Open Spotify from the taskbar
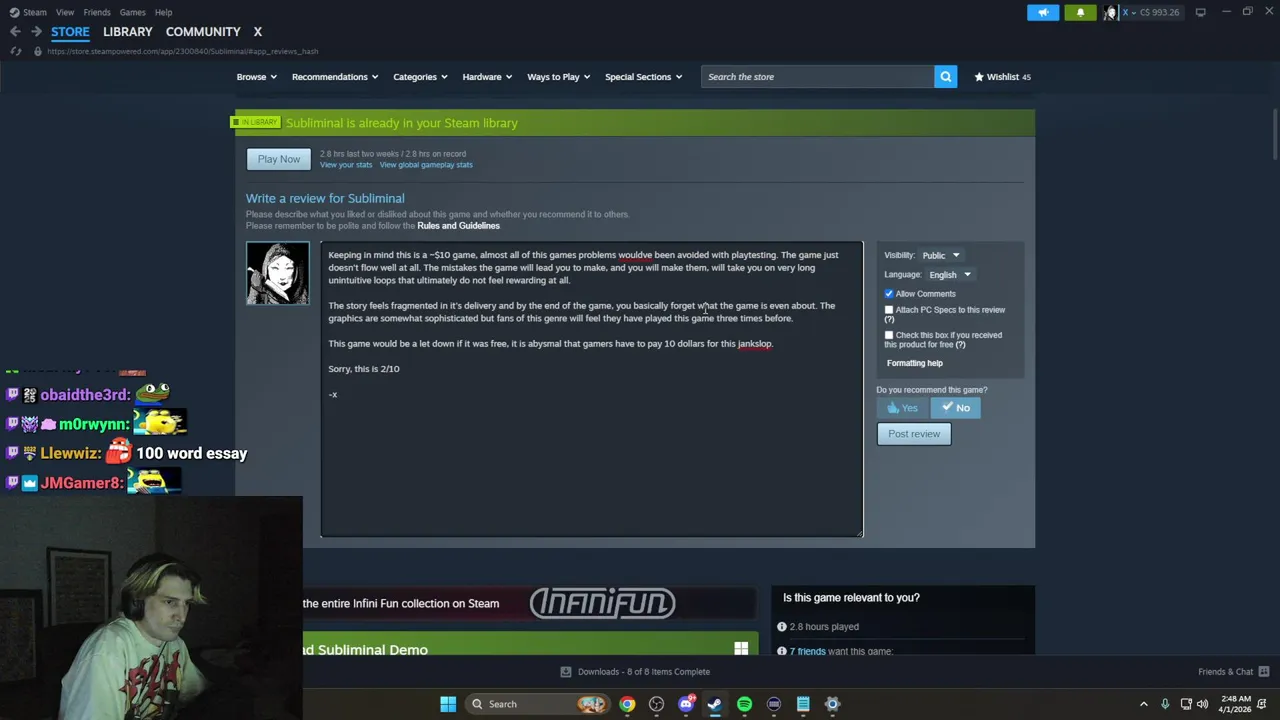The height and width of the screenshot is (720, 1280). pos(744,704)
